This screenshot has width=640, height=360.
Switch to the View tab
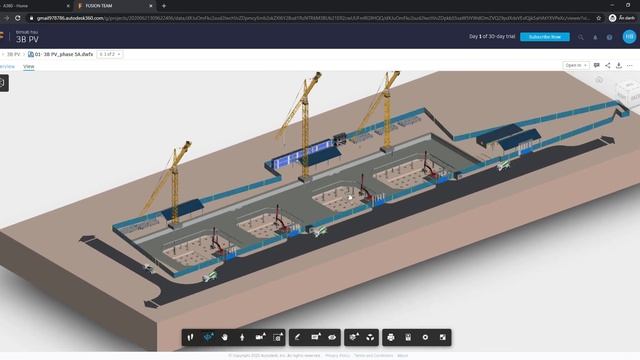(x=29, y=67)
